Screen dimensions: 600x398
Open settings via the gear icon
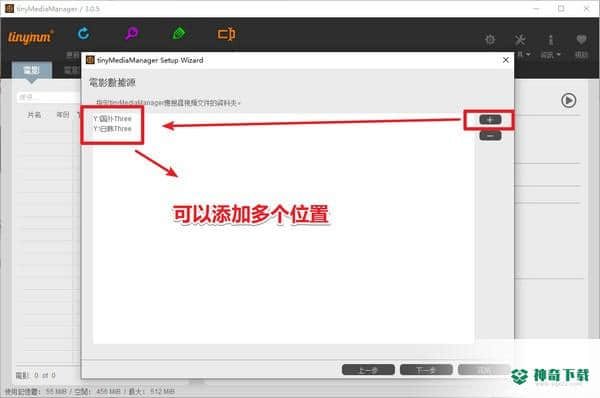[490, 39]
